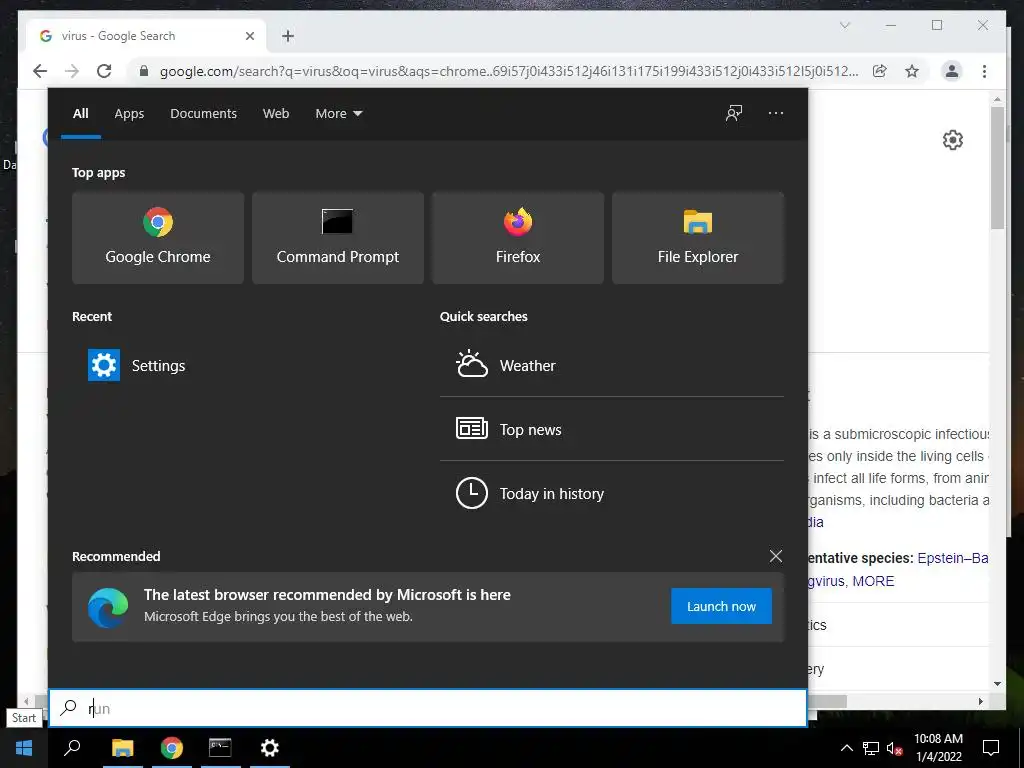Click the taskbar search magnifier icon
This screenshot has height=768, width=1024.
coord(72,748)
